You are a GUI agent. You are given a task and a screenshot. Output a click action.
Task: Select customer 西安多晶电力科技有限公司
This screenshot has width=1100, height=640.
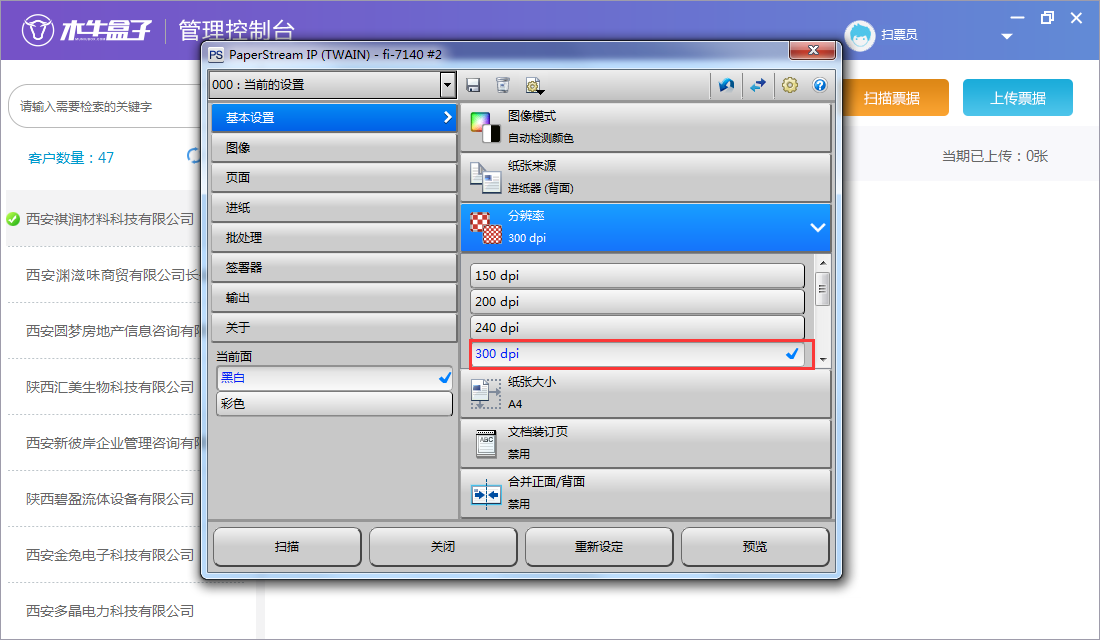tap(110, 611)
